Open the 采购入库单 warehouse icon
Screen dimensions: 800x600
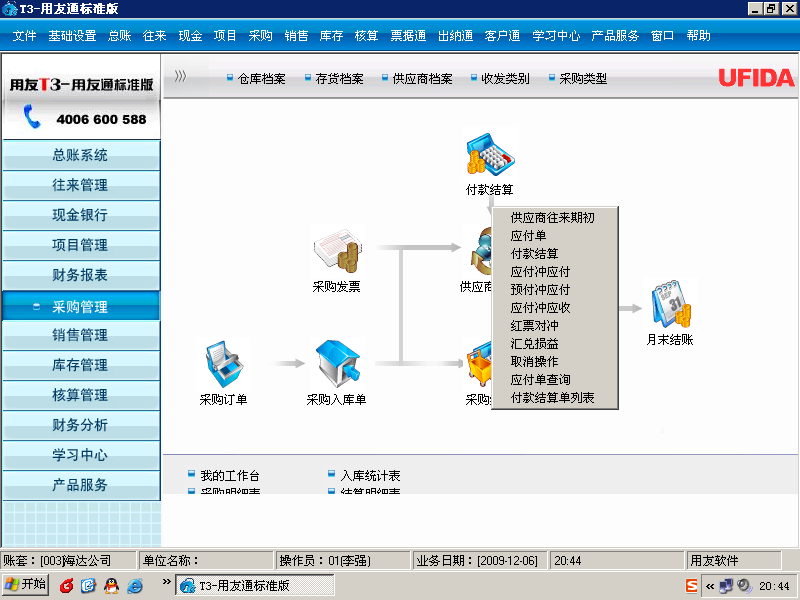point(337,364)
